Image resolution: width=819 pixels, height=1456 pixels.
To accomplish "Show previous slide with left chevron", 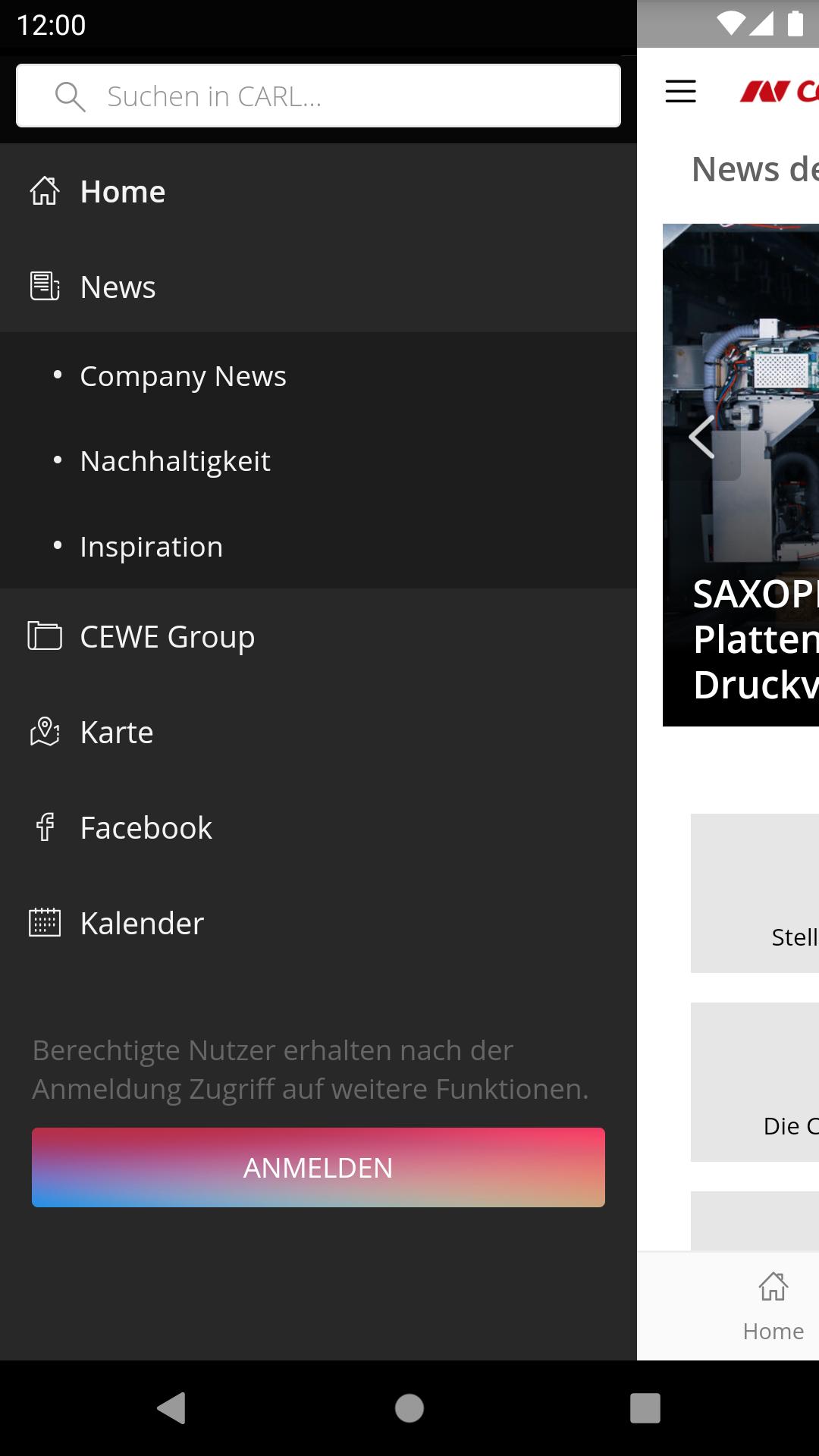I will (701, 437).
